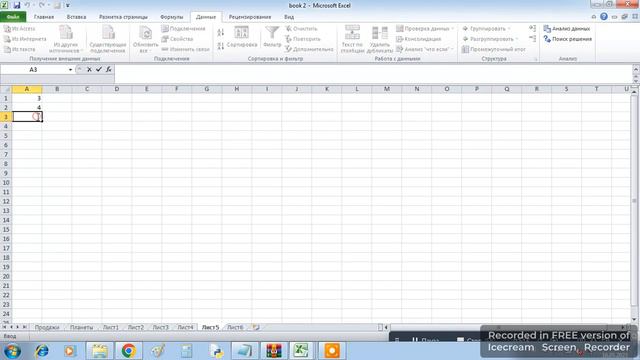Image resolution: width=640 pixels, height=360 pixels.
Task: Click the Name Box showing A3
Action: coord(33,70)
